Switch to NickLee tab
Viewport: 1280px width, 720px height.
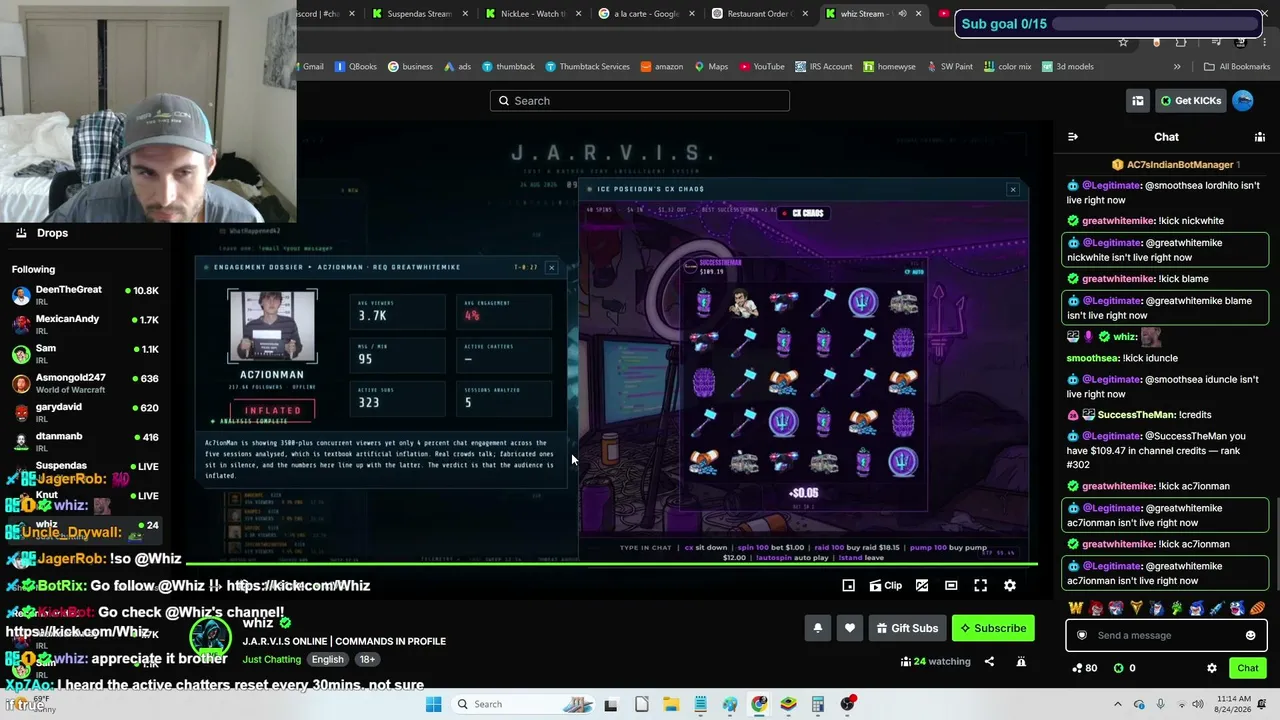[x=533, y=14]
